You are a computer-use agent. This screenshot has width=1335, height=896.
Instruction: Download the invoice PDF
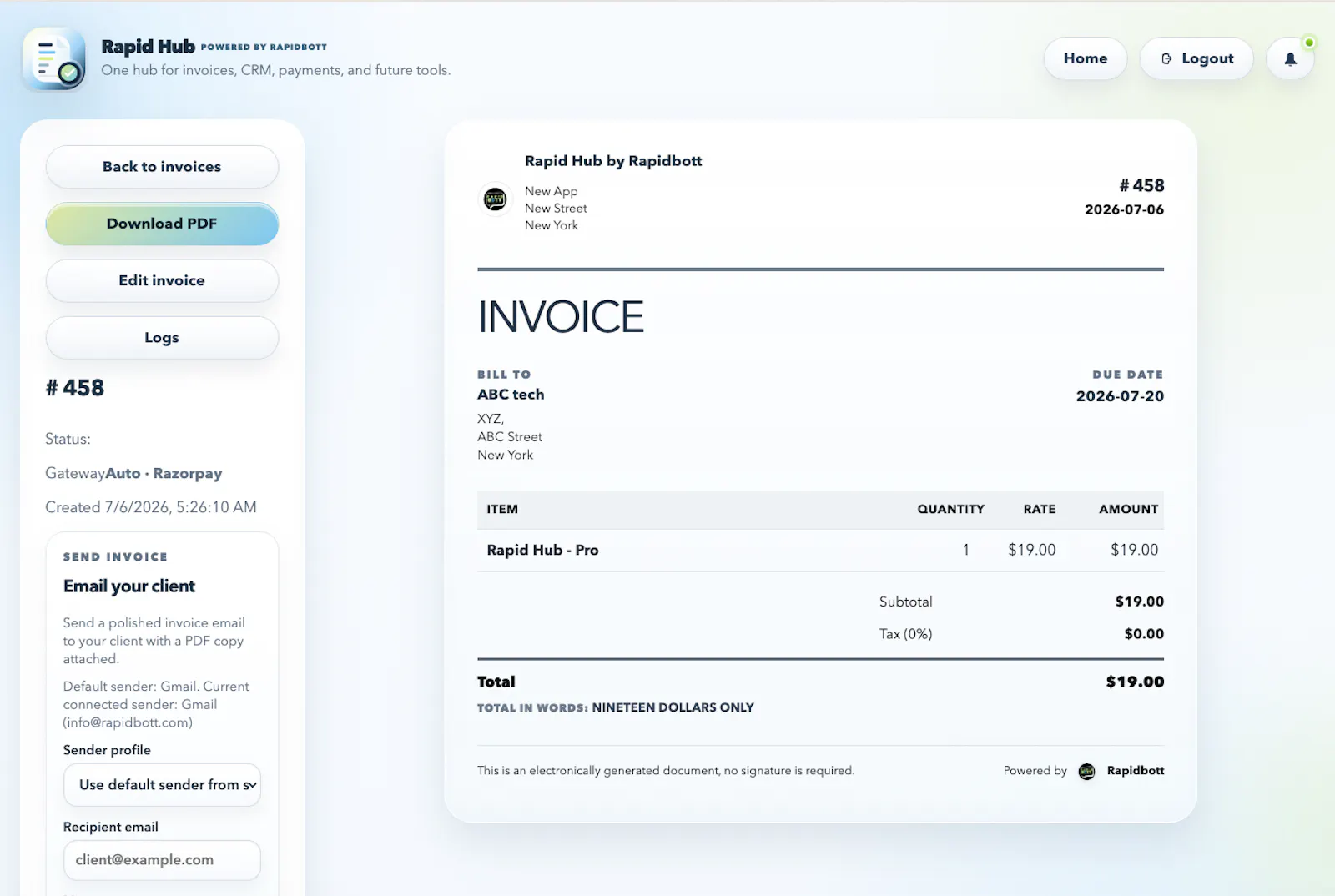pyautogui.click(x=162, y=224)
